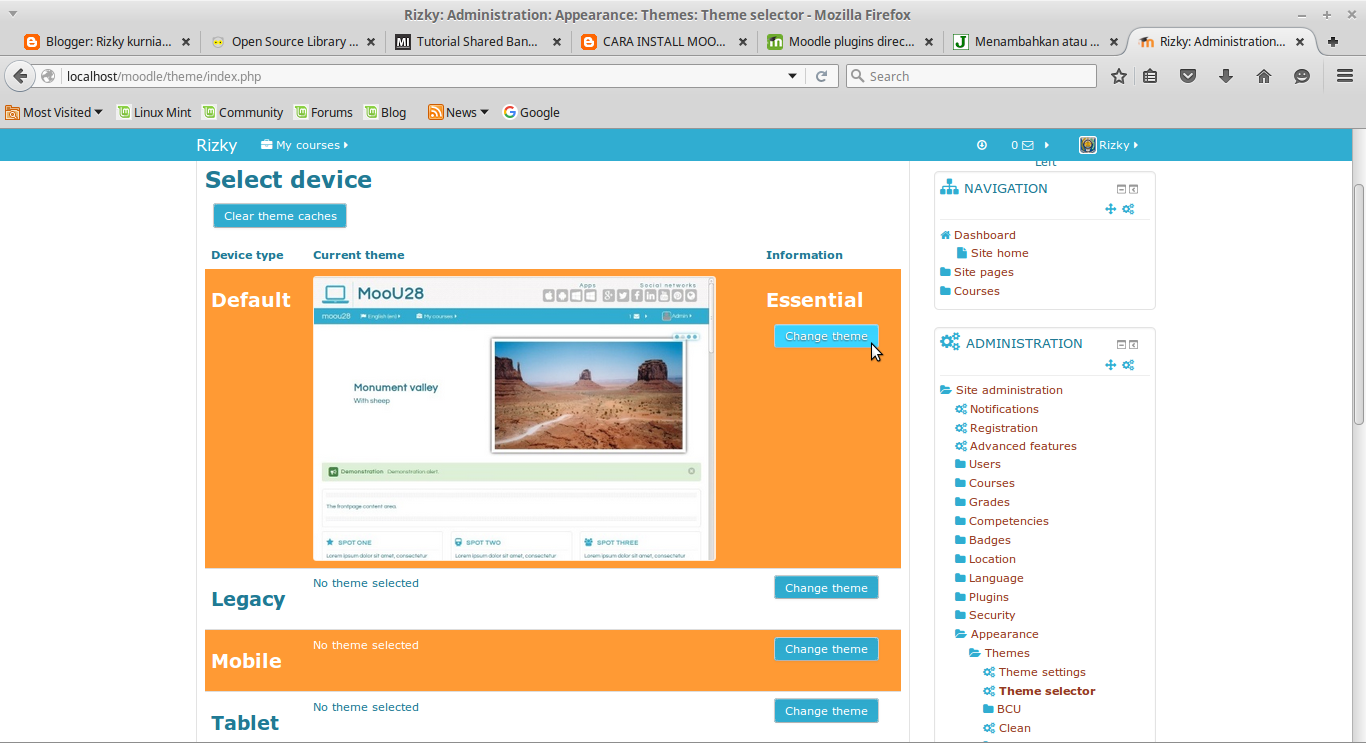Expand messages menu arrow in header
This screenshot has height=743, width=1366.
[1047, 145]
